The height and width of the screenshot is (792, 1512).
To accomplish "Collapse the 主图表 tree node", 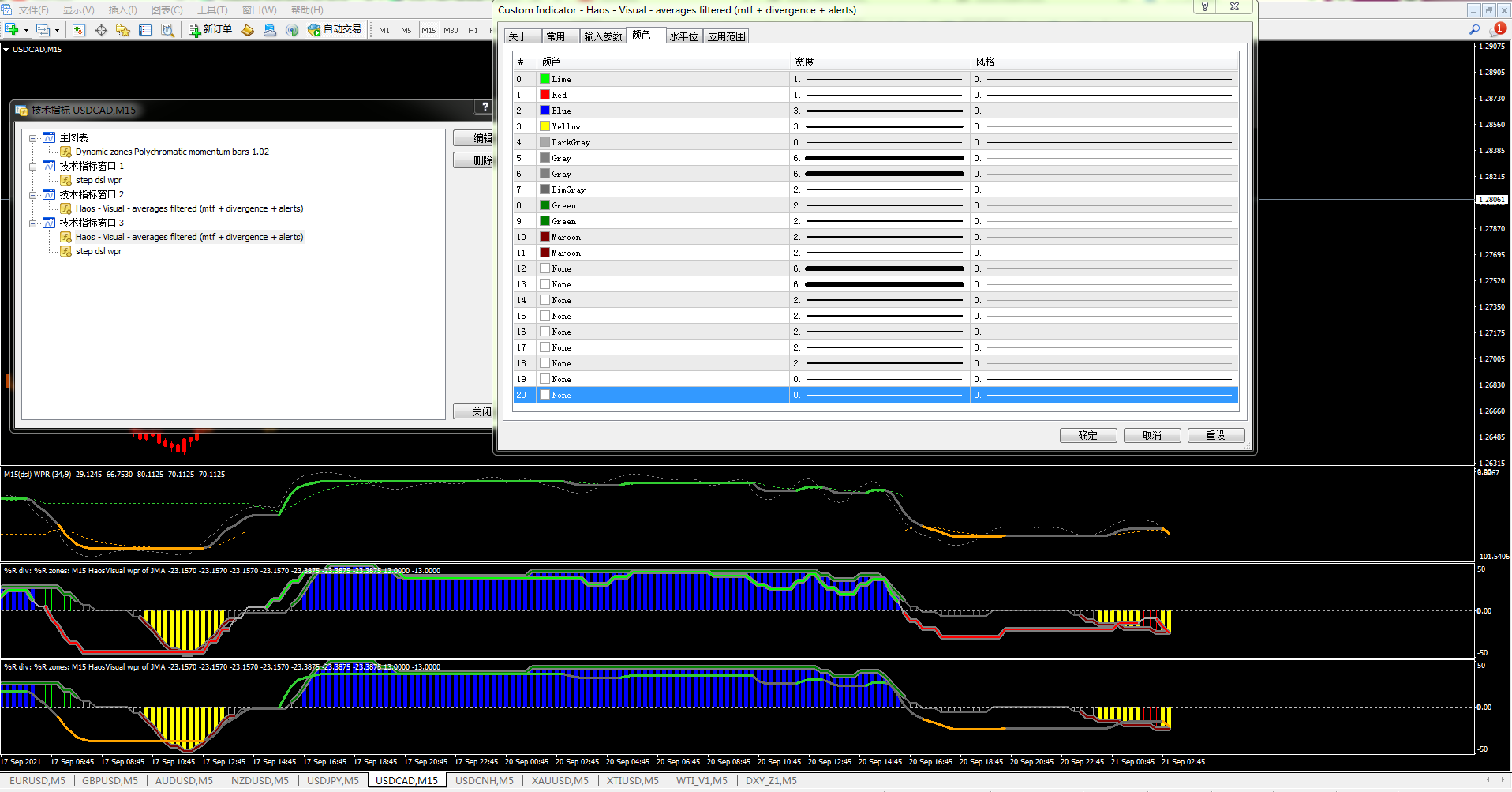I will pos(33,138).
